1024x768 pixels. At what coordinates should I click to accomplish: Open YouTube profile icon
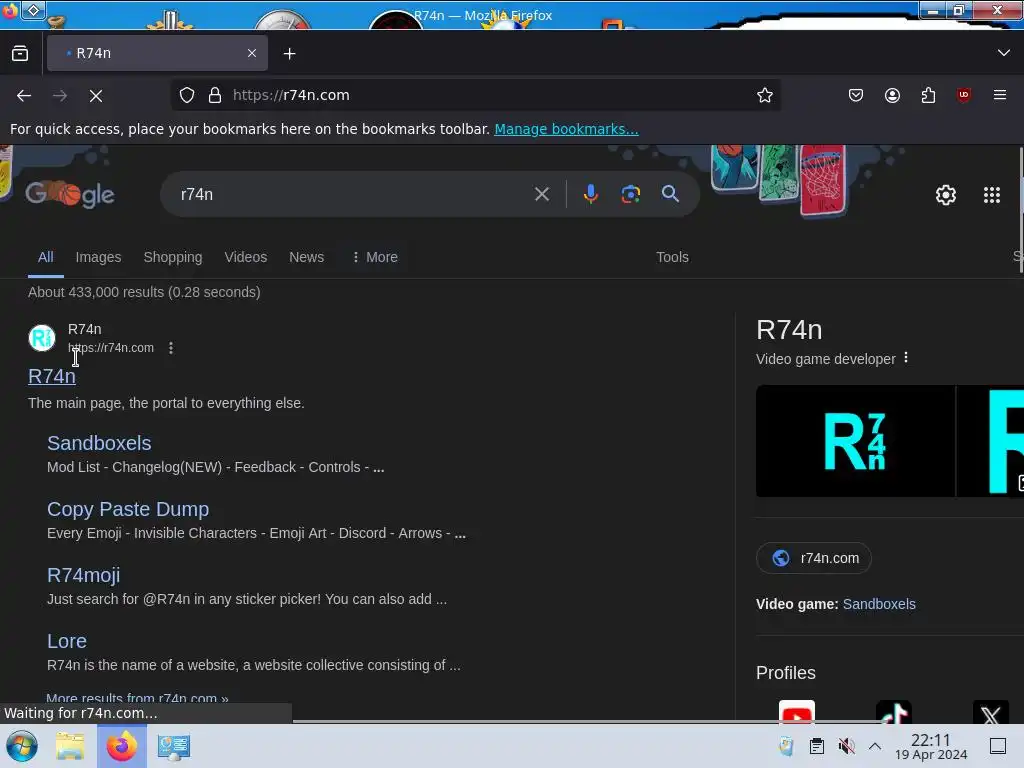[x=797, y=712]
